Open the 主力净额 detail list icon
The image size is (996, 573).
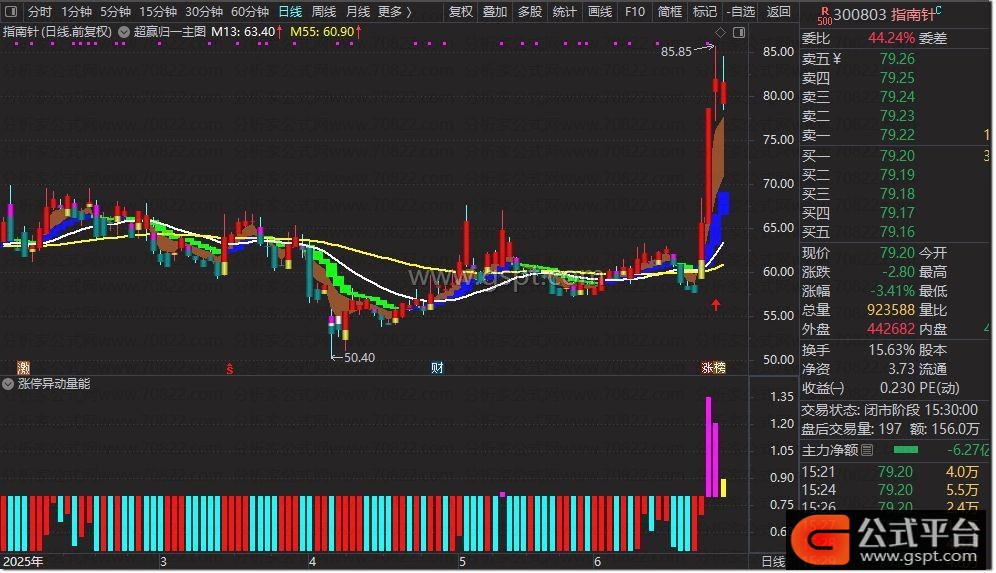tap(867, 450)
